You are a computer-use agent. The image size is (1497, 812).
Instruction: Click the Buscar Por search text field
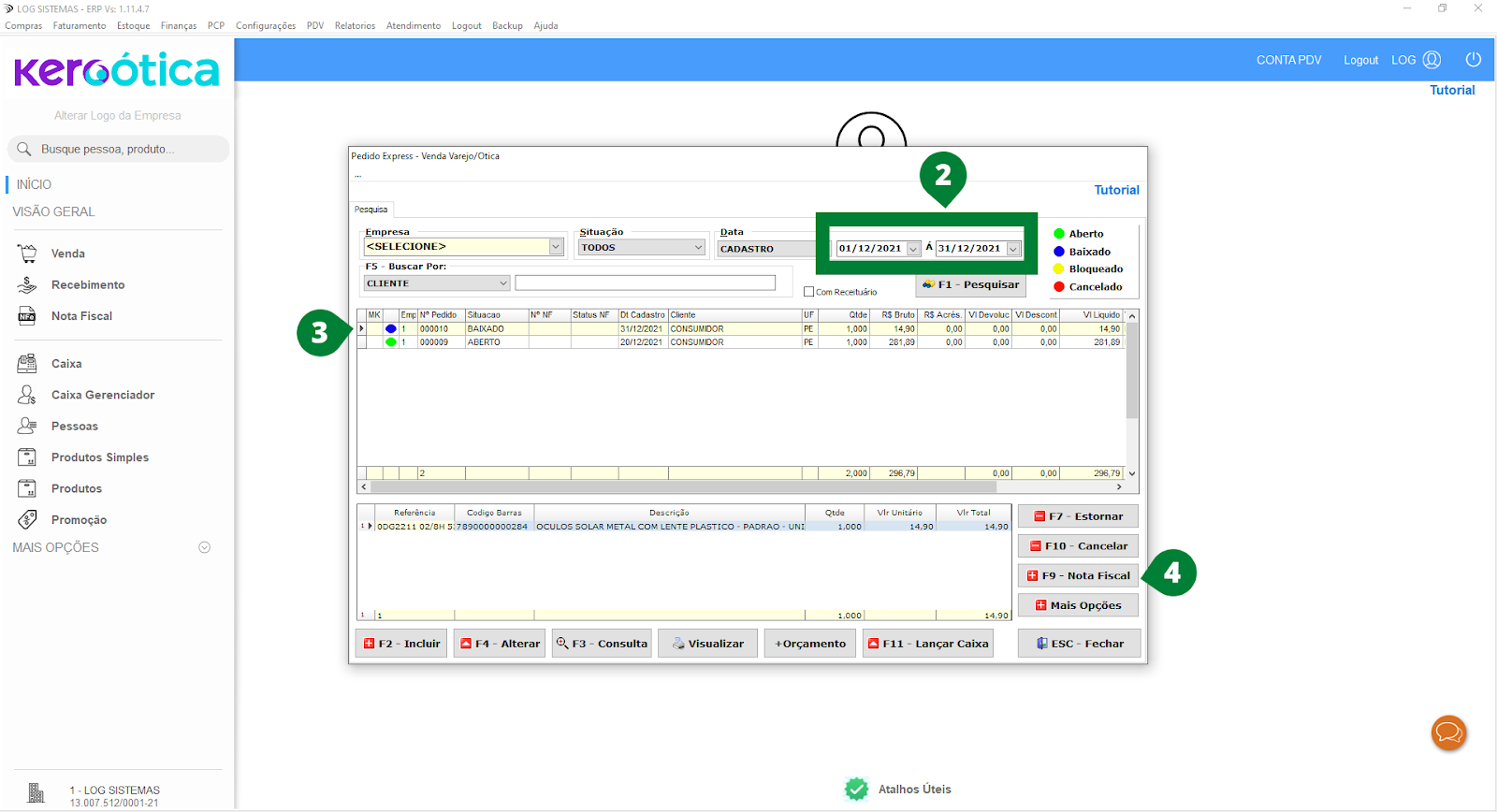click(645, 283)
